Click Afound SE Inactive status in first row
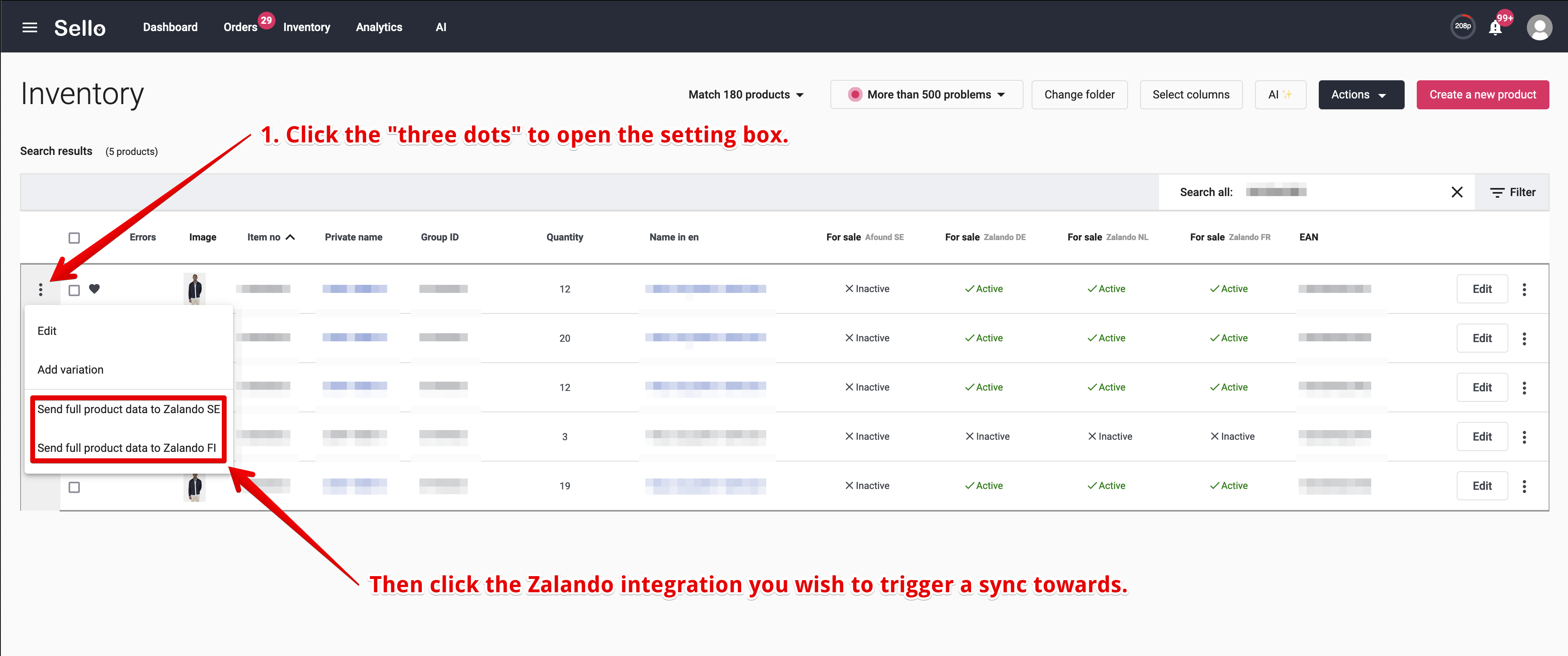Screen dimensions: 1568x656 pos(867,289)
